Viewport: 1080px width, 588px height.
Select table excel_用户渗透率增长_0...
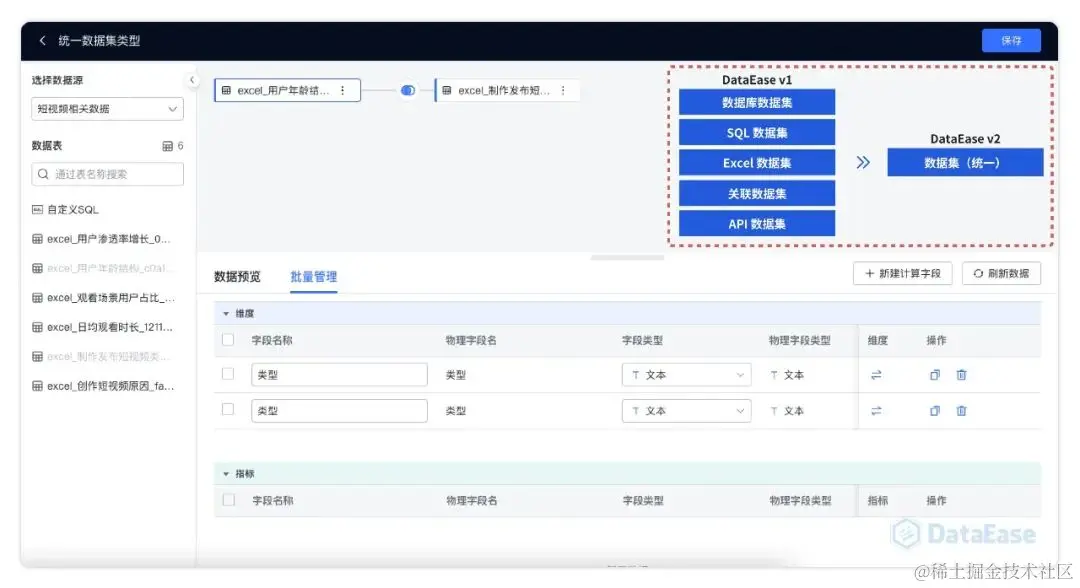101,239
